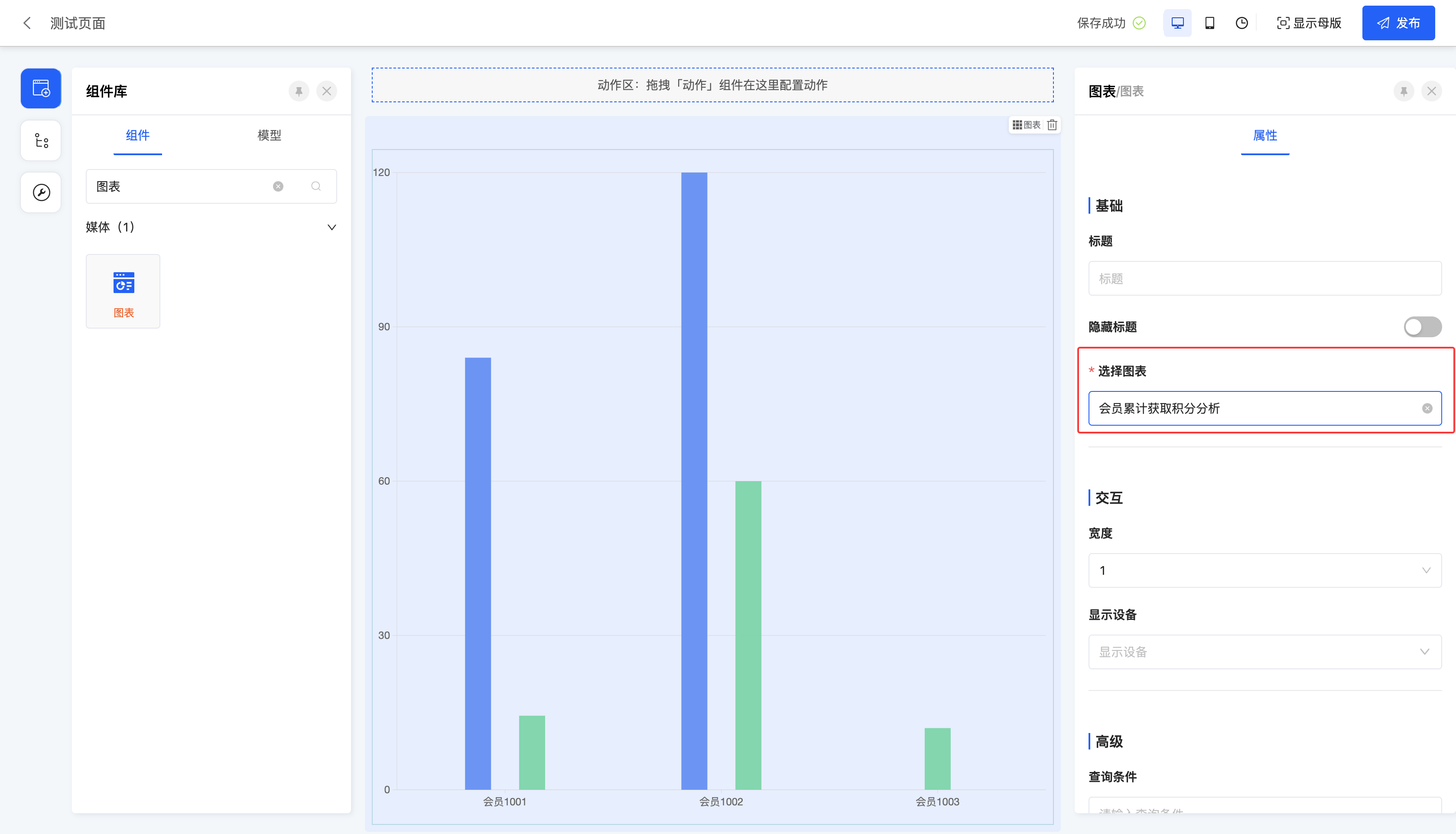Select the 属性 tab

(1265, 135)
